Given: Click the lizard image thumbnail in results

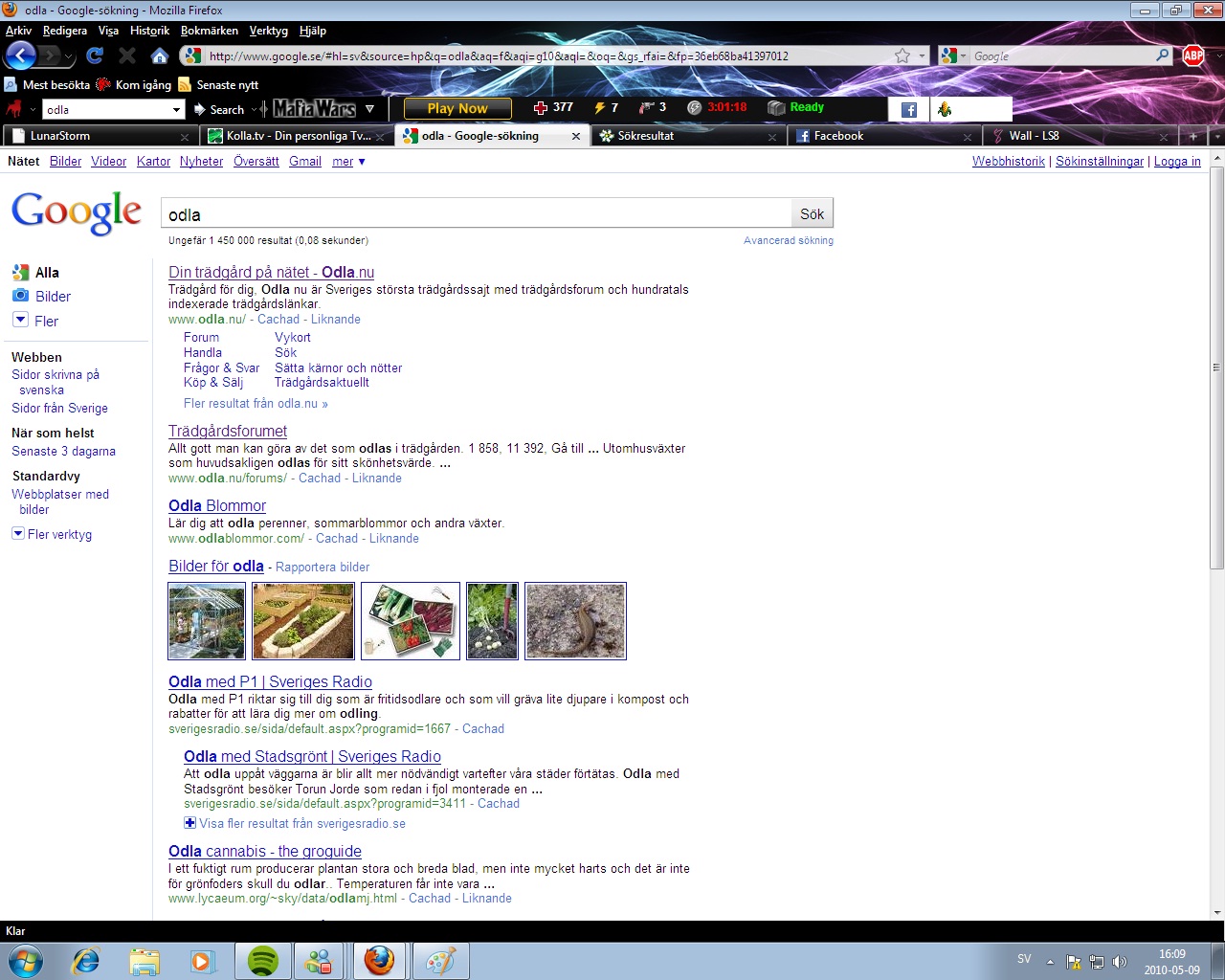Looking at the screenshot, I should point(575,621).
